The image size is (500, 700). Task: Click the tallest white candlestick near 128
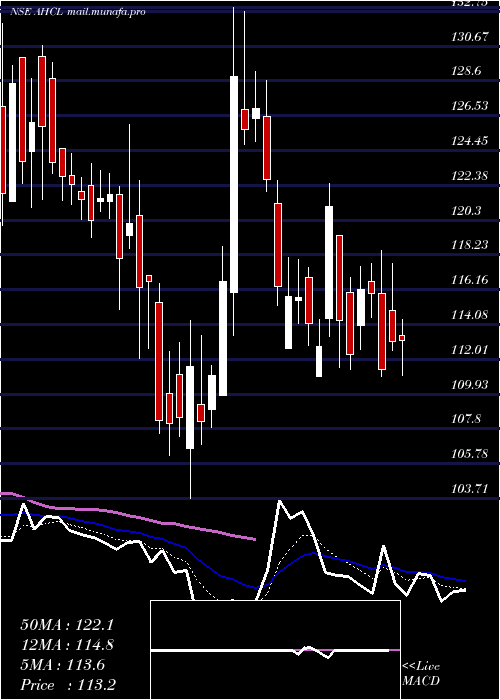(x=234, y=184)
